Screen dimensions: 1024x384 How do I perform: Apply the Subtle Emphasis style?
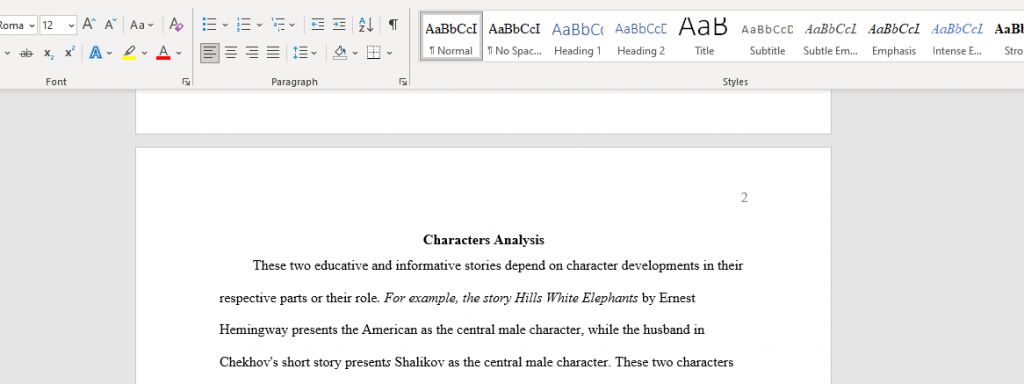[830, 37]
